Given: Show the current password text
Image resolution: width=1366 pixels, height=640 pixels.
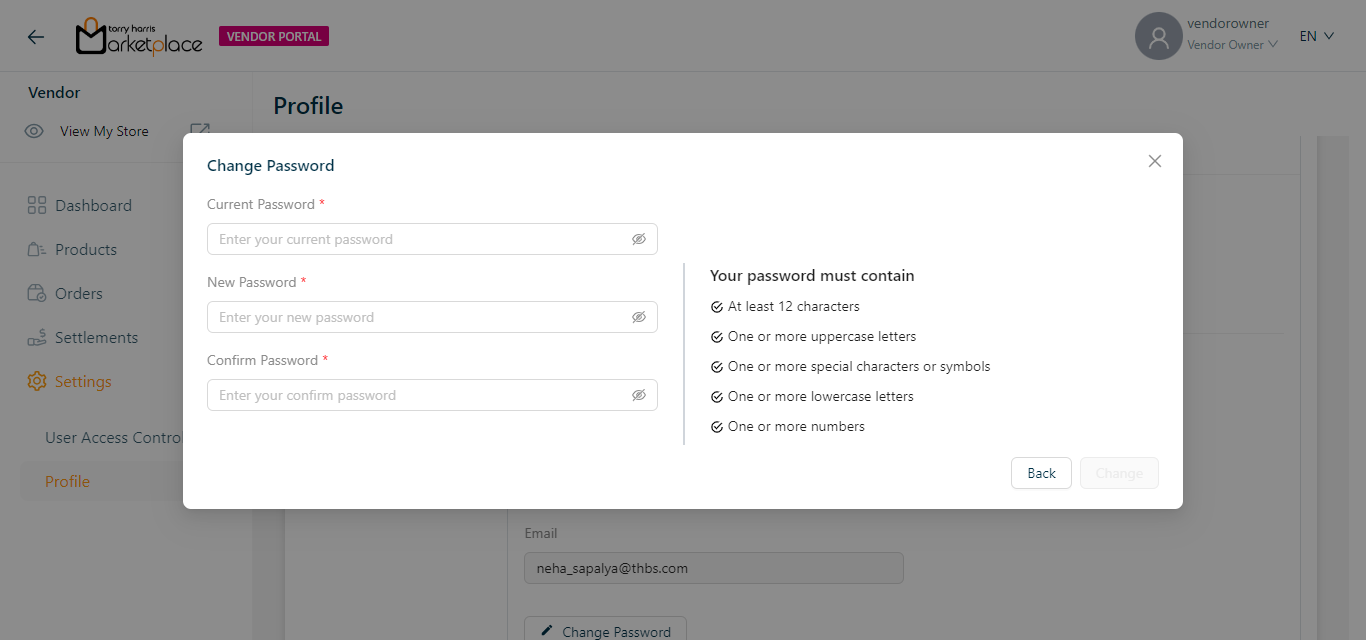Looking at the screenshot, I should click(639, 239).
